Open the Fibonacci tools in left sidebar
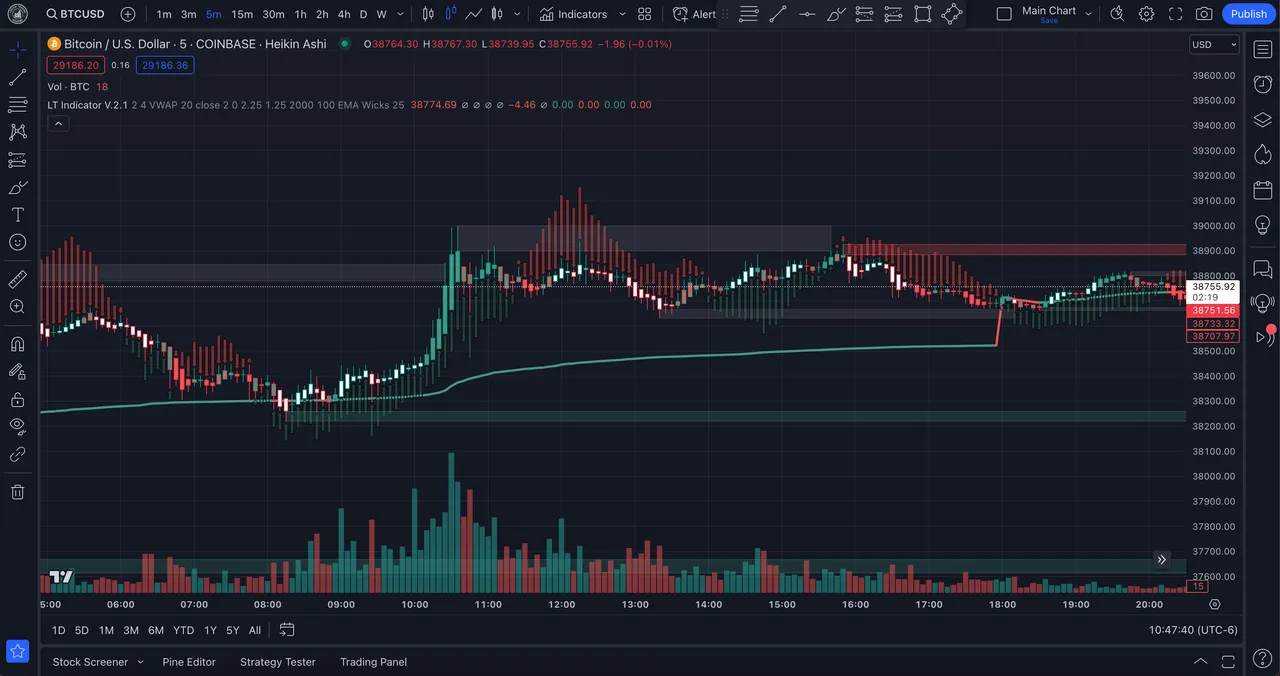 pos(18,104)
